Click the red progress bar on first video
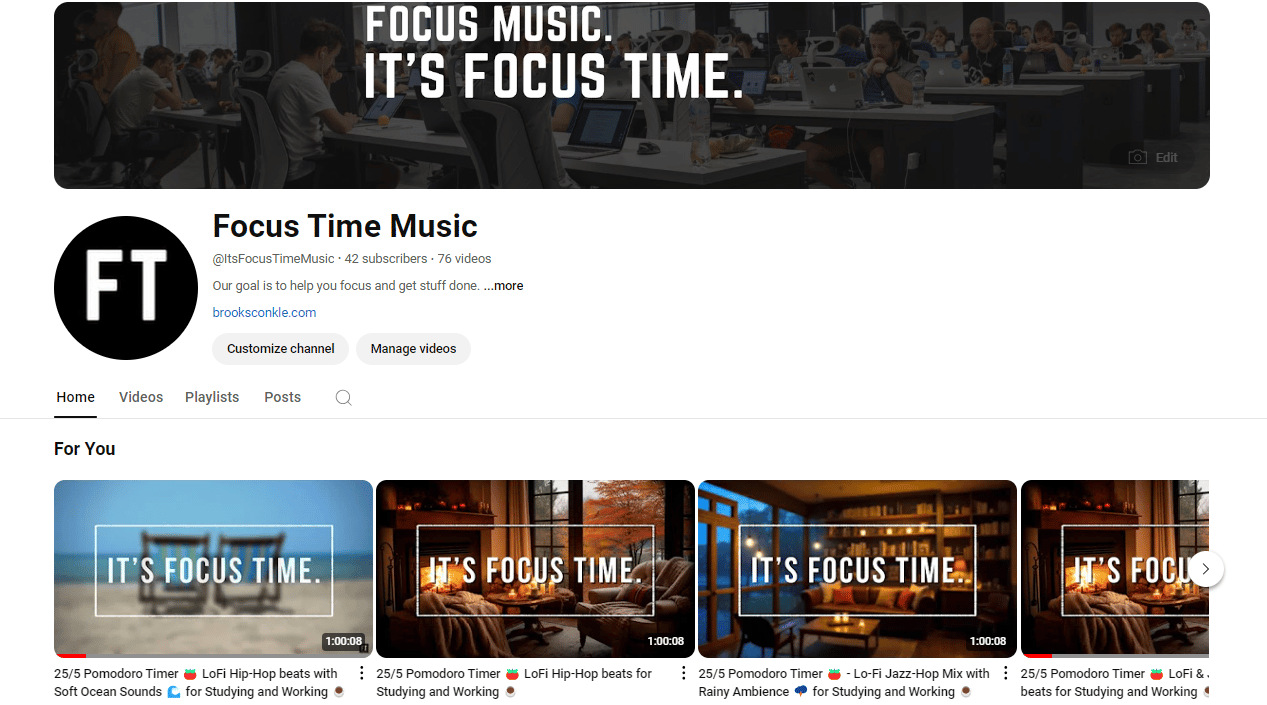This screenshot has height=705, width=1267. click(x=70, y=656)
